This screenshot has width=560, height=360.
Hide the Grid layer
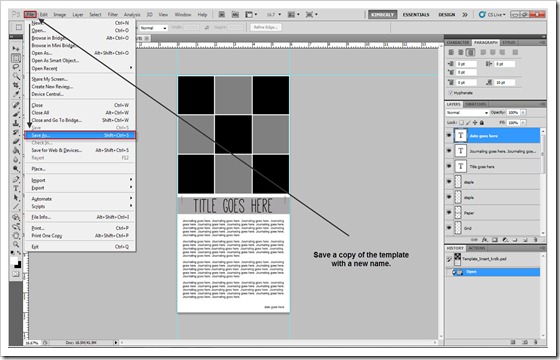(449, 228)
